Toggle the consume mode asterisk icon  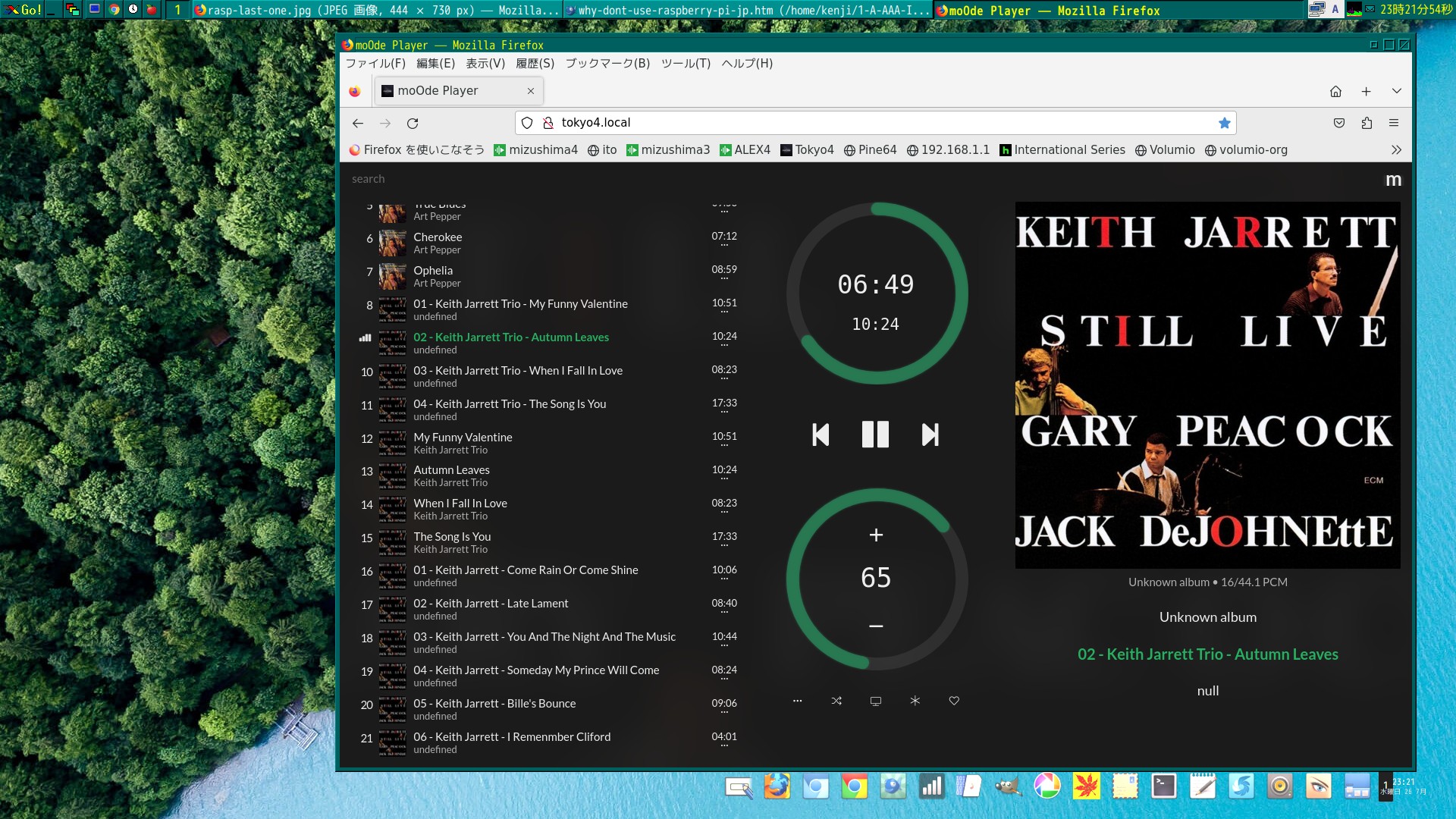(x=915, y=701)
